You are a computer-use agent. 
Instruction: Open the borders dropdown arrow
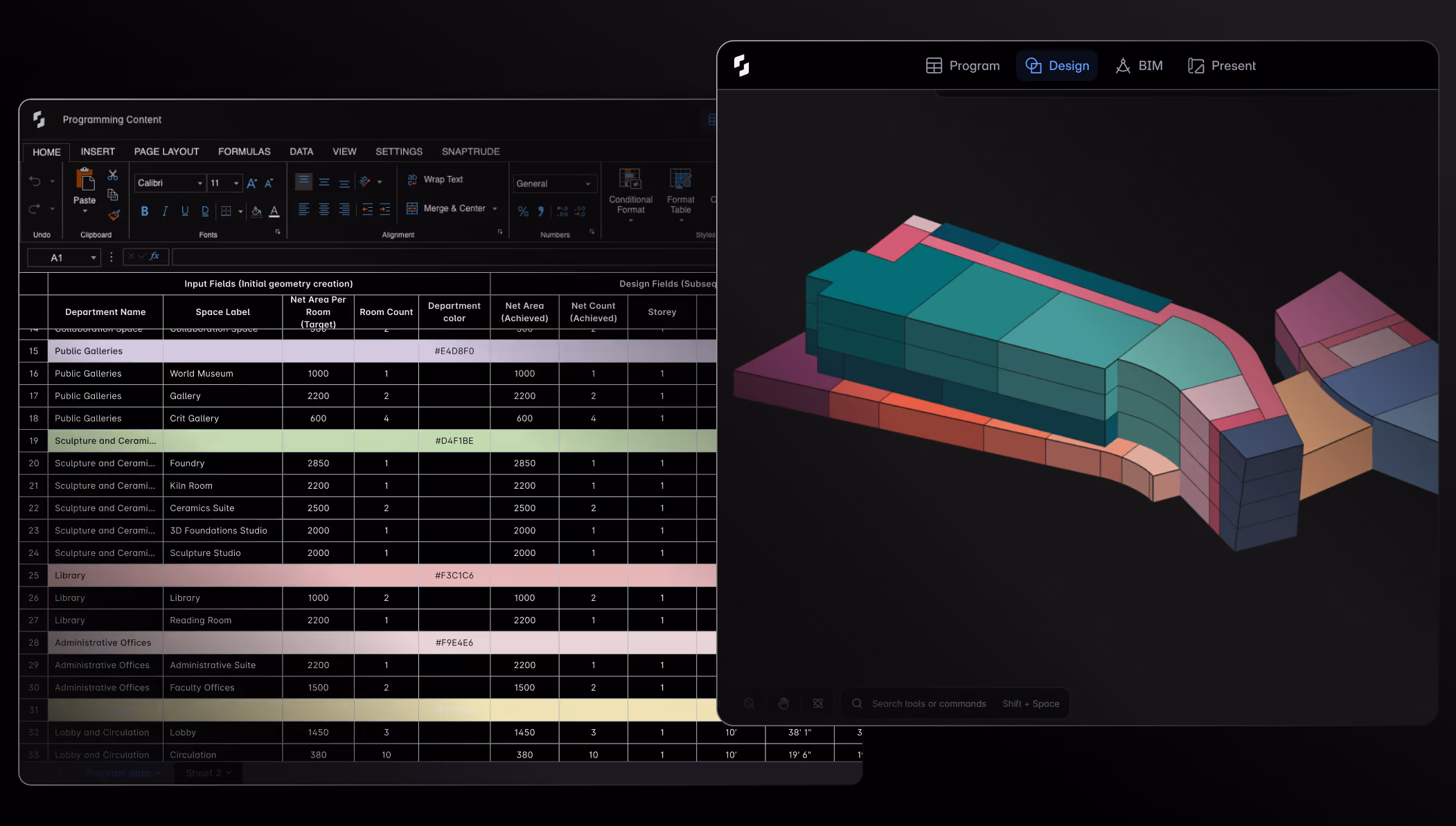pos(240,211)
